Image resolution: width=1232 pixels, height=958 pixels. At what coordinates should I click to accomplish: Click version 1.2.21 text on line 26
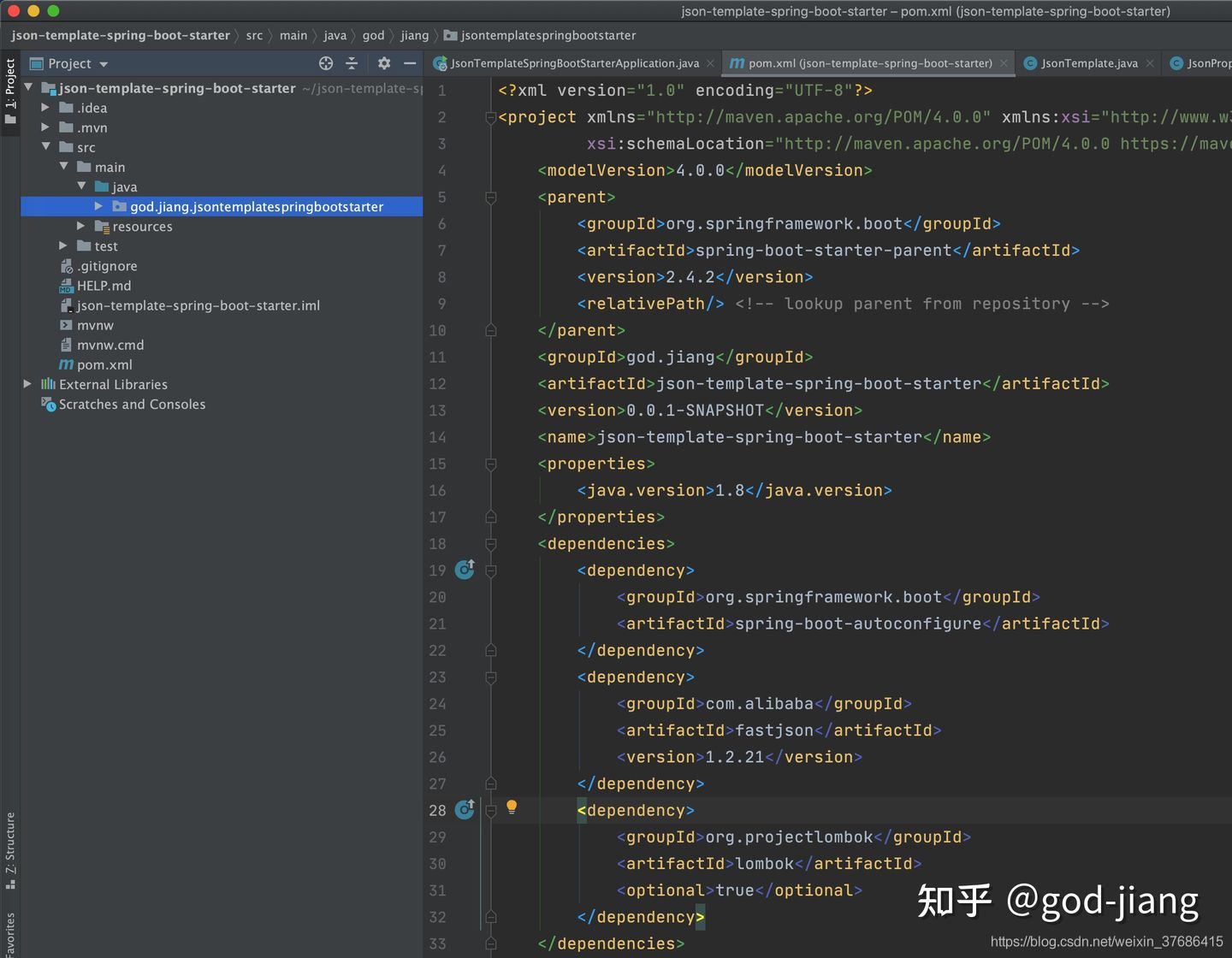735,757
